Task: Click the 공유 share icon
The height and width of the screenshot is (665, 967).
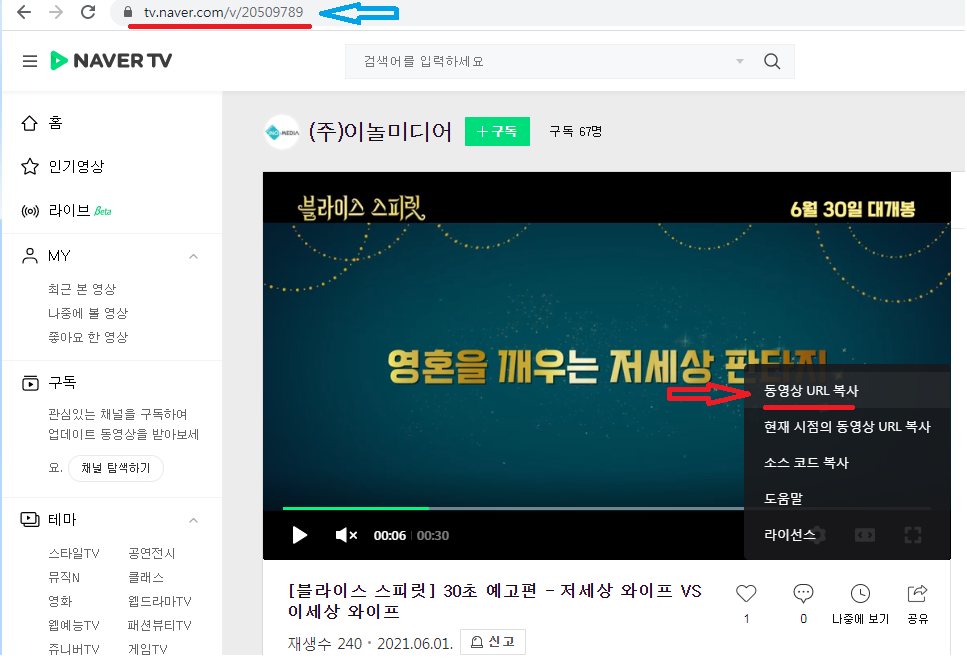Action: coord(918,593)
